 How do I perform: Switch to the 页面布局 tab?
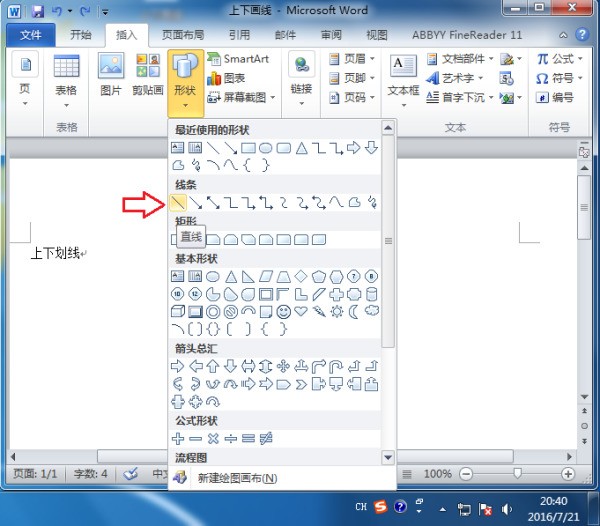tap(183, 34)
